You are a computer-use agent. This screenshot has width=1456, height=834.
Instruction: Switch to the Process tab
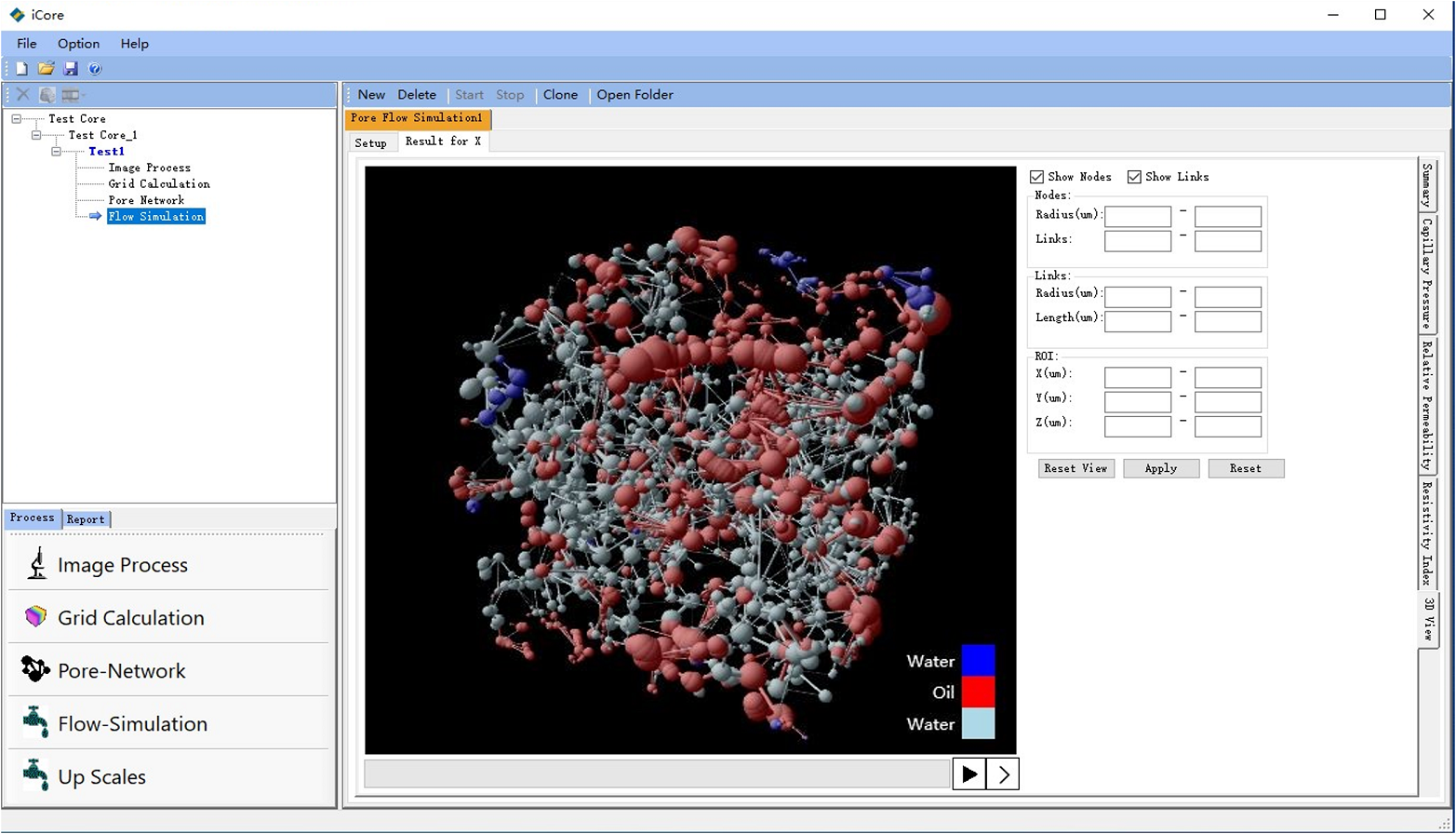pyautogui.click(x=33, y=518)
